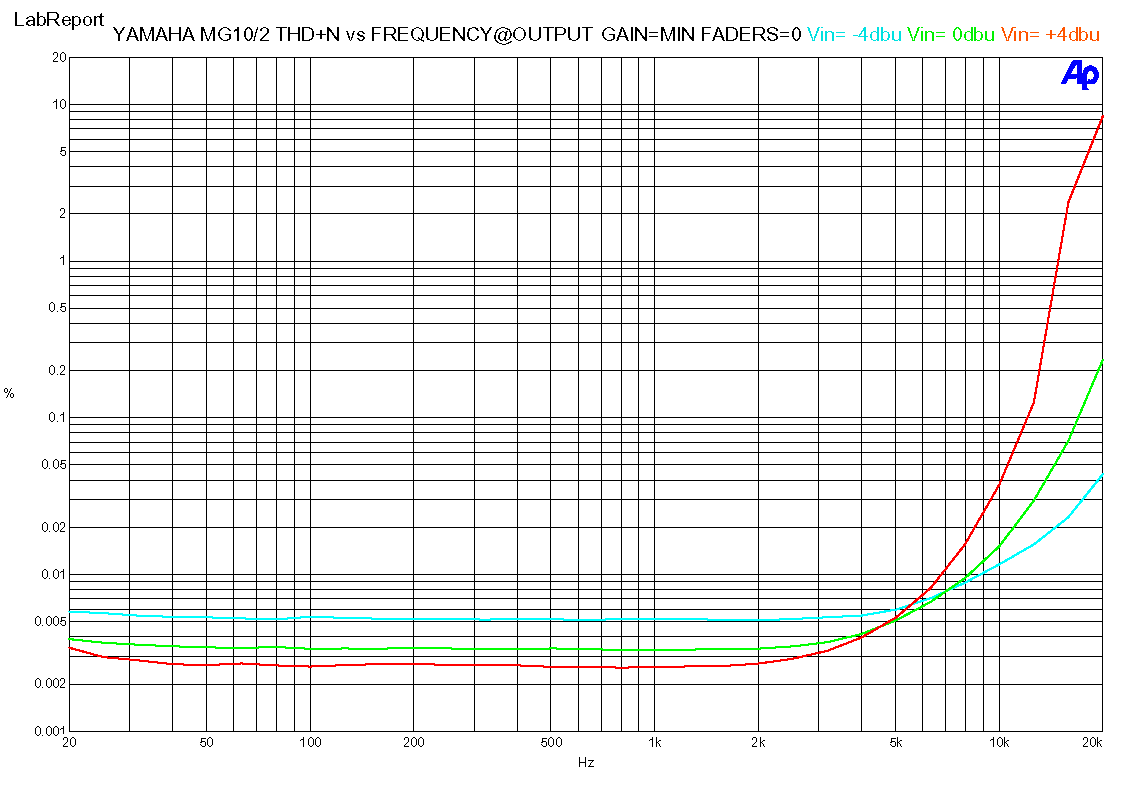Click the '2' y-axis tick label

pos(62,213)
